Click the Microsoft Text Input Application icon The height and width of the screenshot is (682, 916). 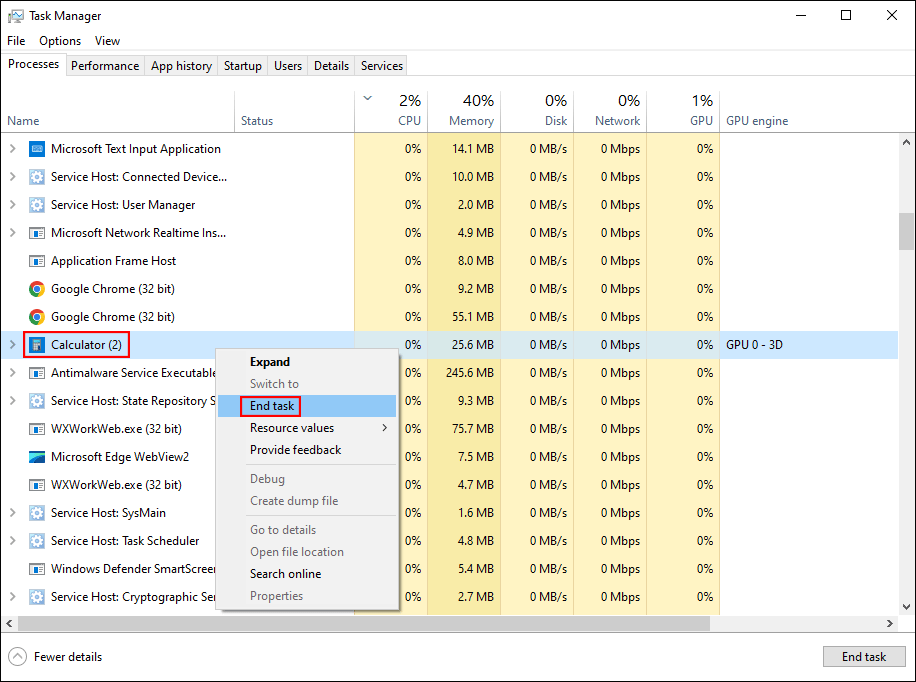click(37, 149)
